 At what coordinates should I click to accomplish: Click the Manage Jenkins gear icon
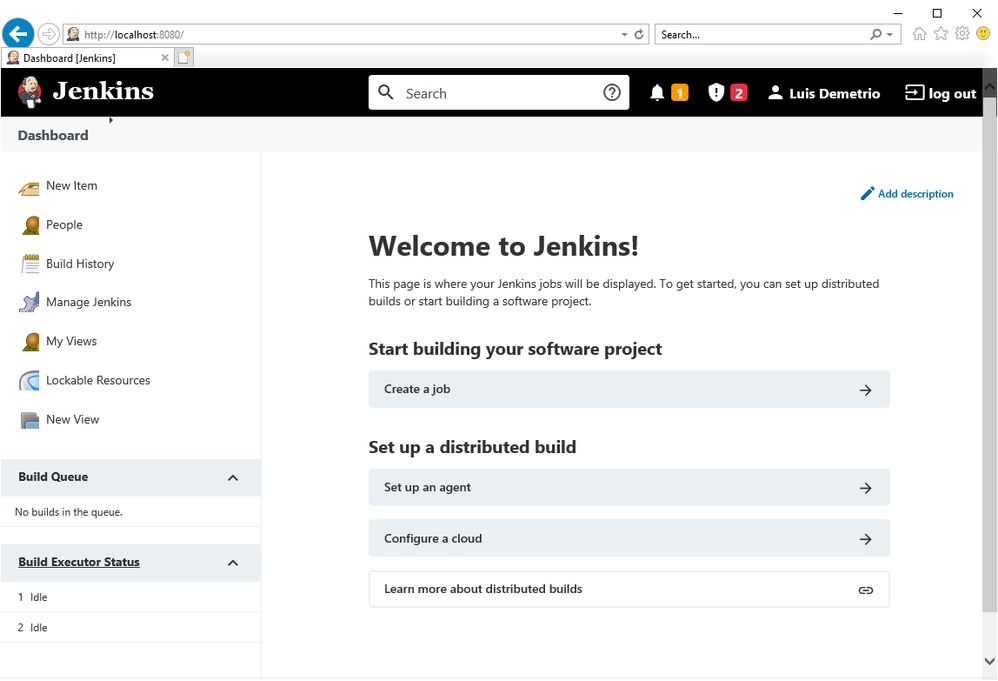(x=29, y=303)
